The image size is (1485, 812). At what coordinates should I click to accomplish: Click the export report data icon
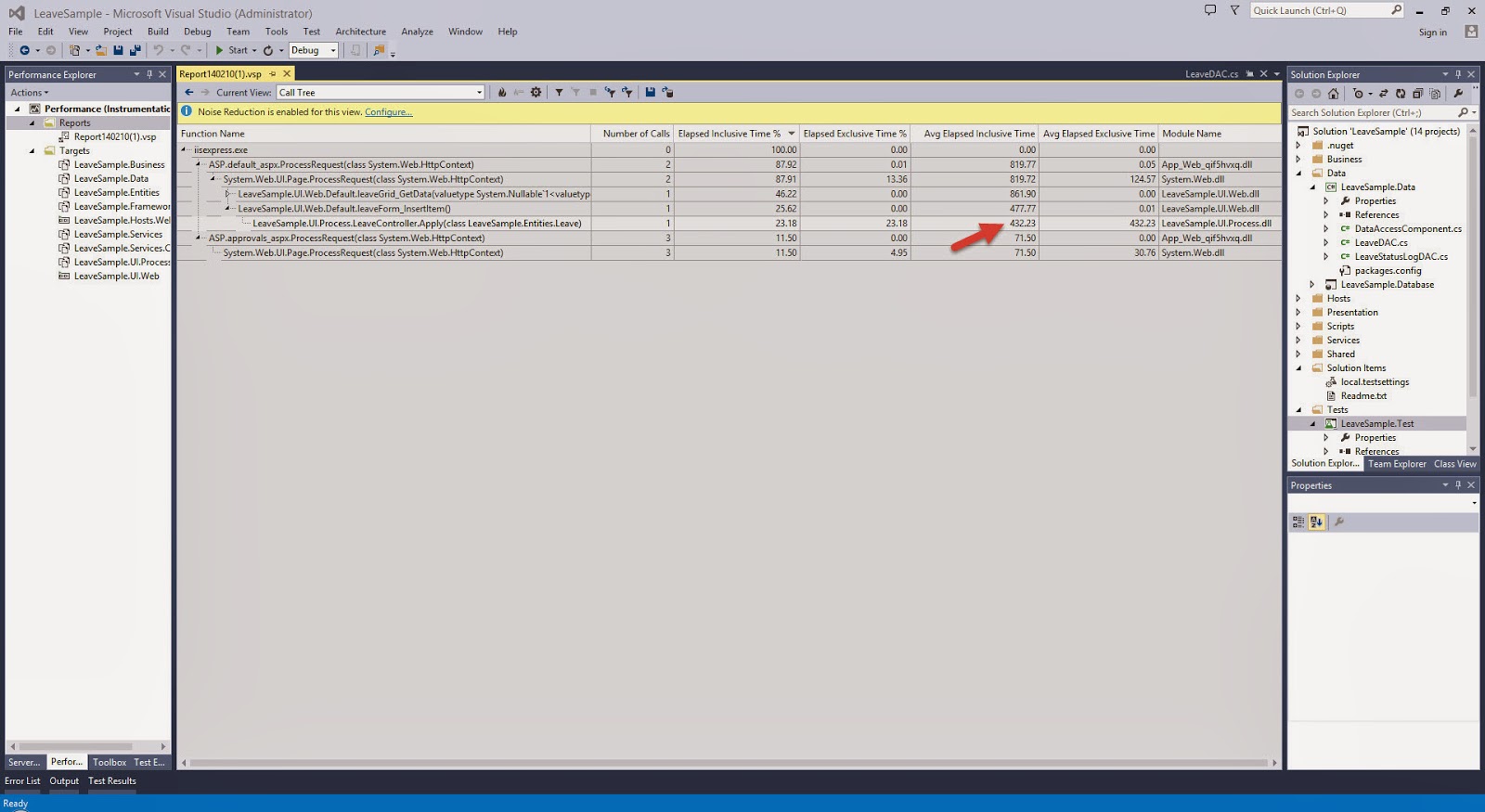point(667,92)
